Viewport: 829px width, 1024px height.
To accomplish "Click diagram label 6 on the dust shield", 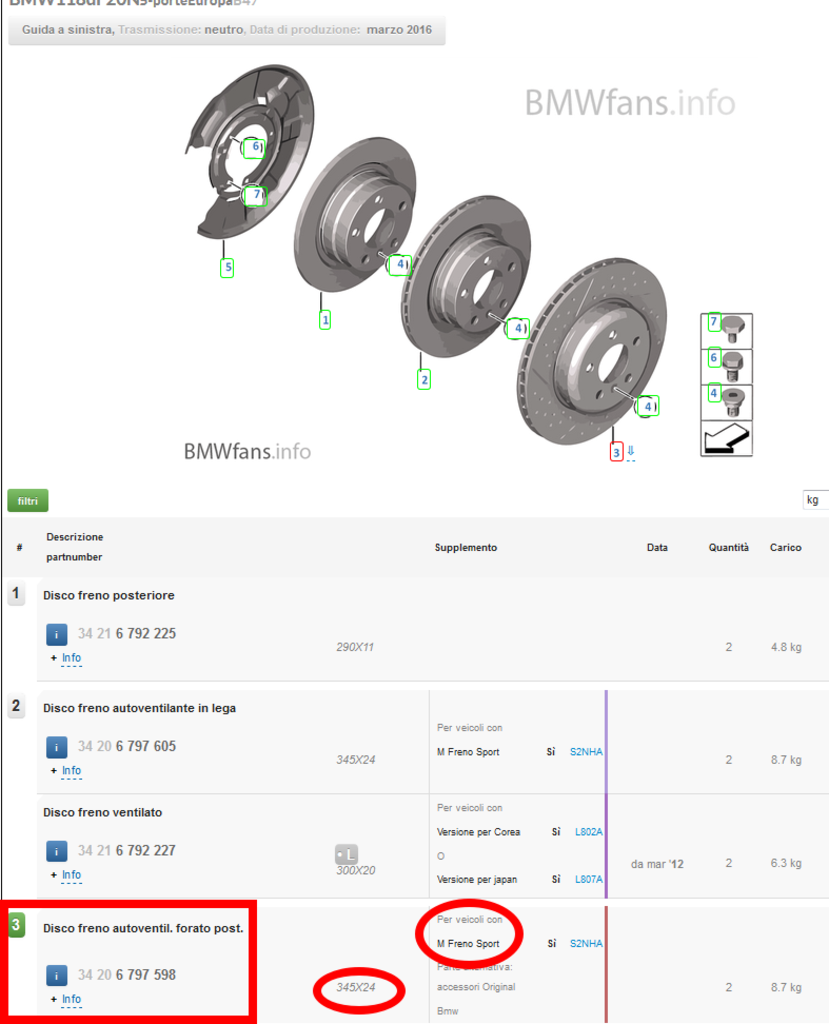I will click(x=254, y=147).
